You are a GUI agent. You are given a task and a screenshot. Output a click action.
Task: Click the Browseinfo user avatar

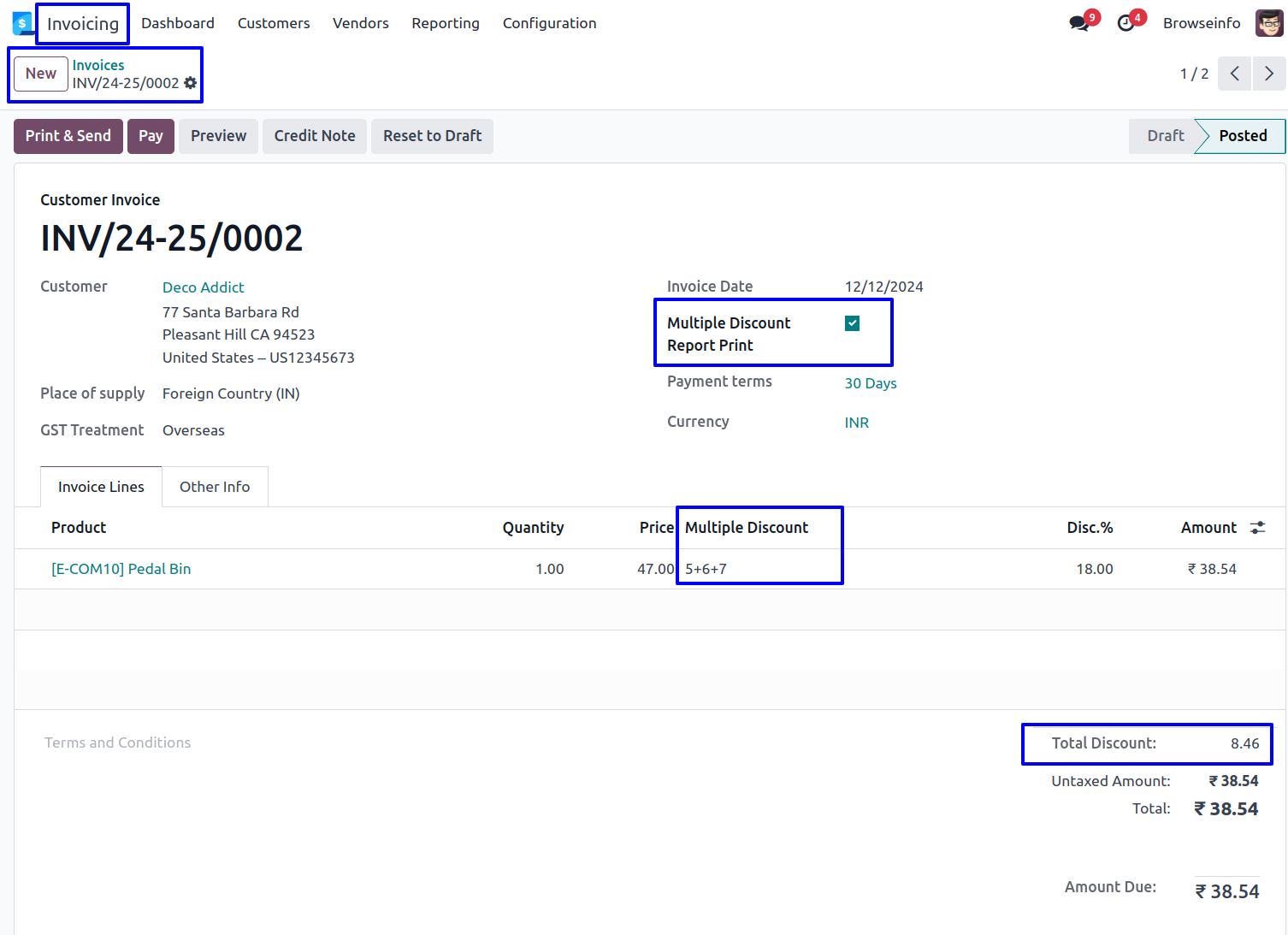tap(1268, 23)
